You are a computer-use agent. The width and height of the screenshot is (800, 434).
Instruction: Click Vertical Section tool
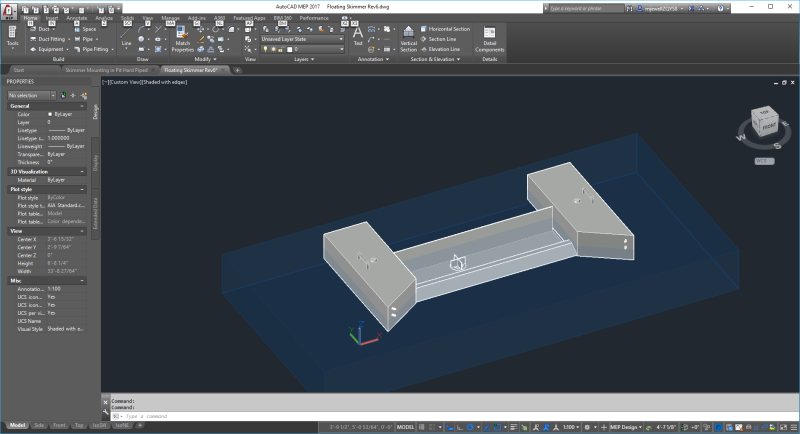click(408, 39)
